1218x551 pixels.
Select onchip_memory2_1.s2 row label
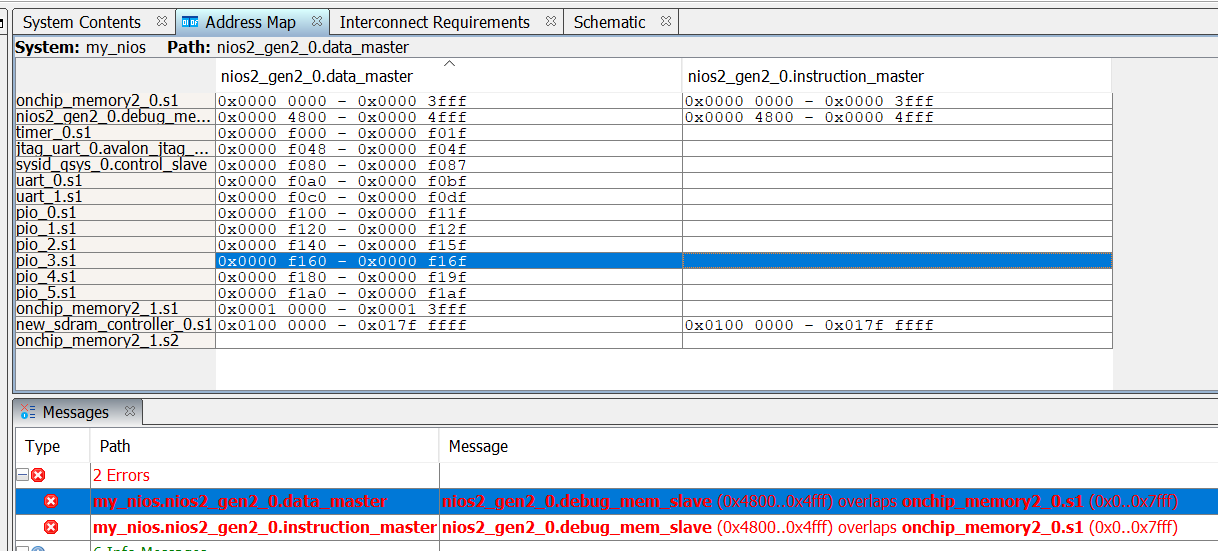(115, 341)
